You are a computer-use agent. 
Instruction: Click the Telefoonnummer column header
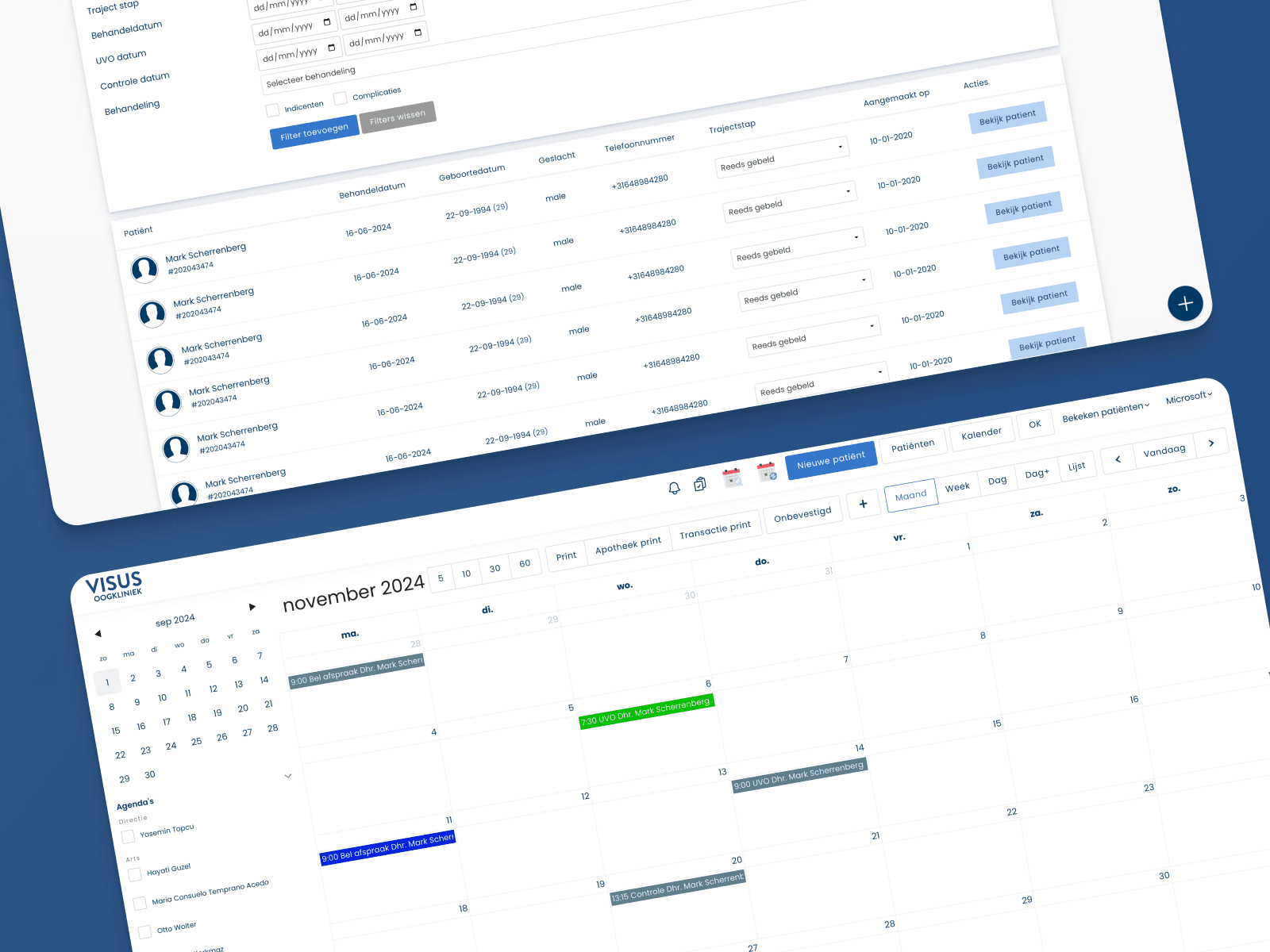pos(640,142)
